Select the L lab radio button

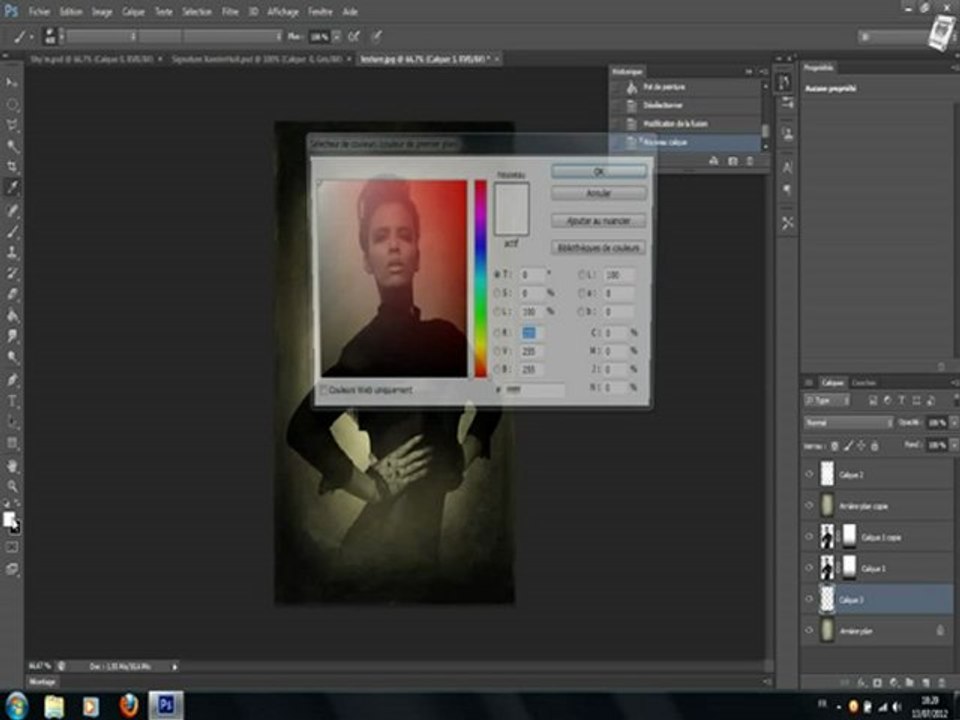(x=582, y=275)
